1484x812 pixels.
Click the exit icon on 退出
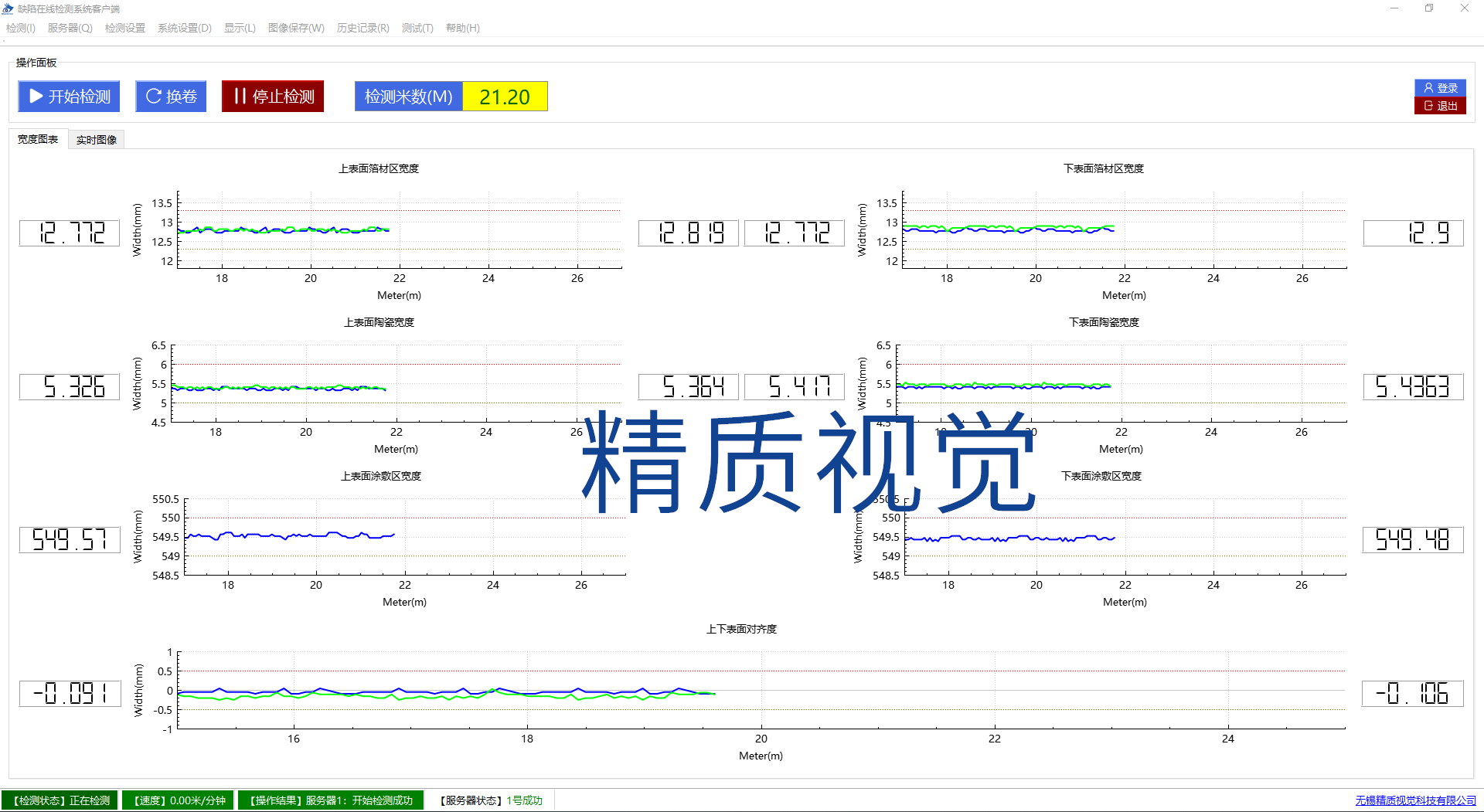pyautogui.click(x=1428, y=106)
